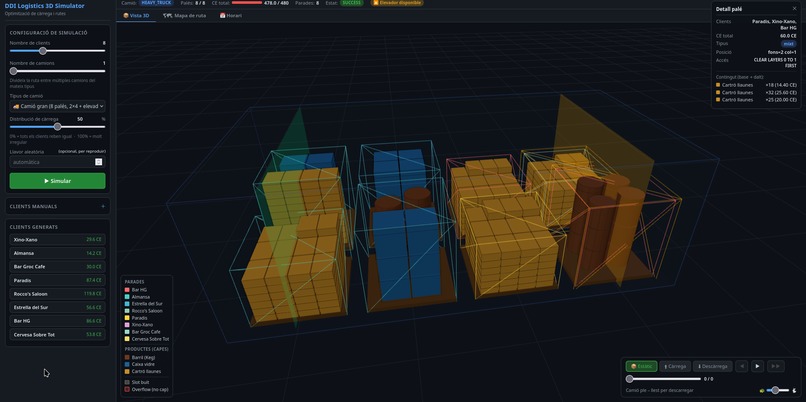806x402 pixels.
Task: Select the Estàtic mode button
Action: click(641, 367)
